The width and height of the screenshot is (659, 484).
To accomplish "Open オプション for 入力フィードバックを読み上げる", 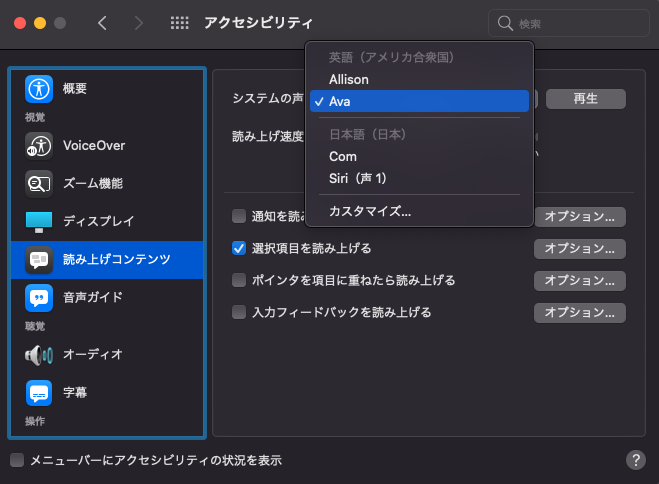I will point(579,313).
